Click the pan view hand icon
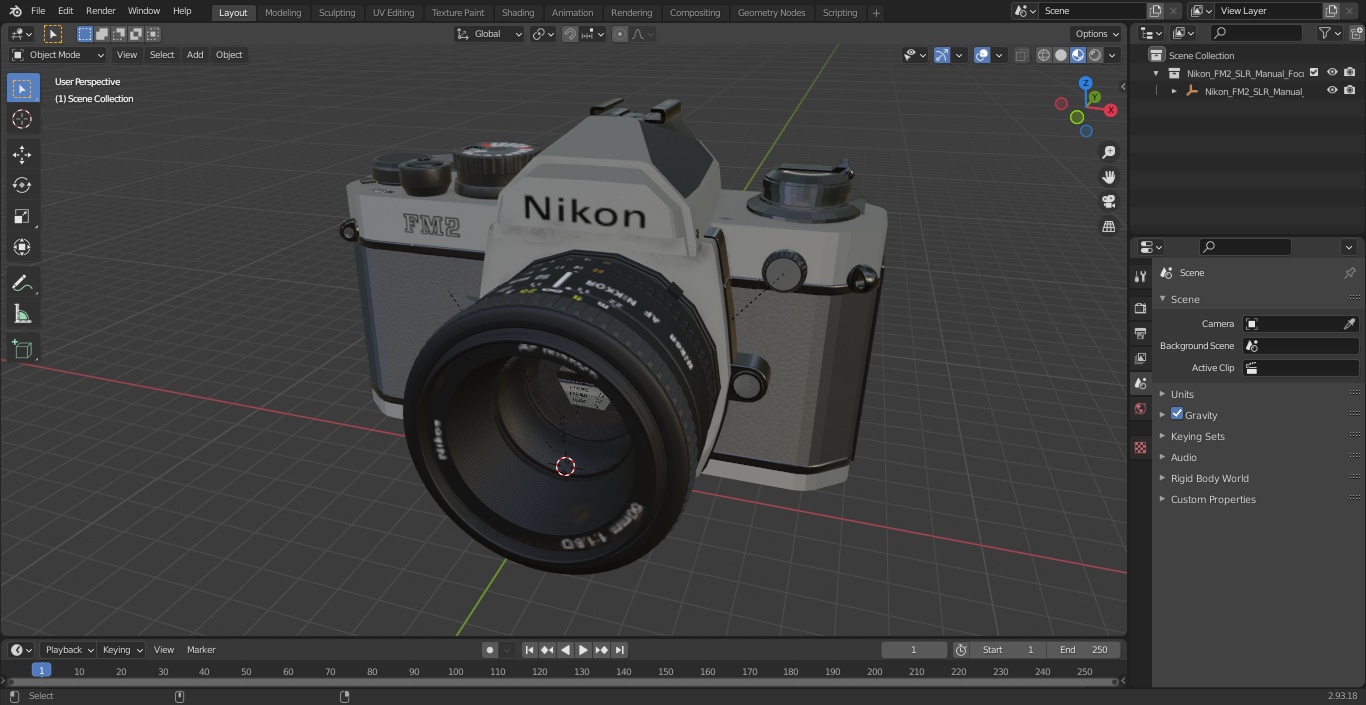This screenshot has width=1366, height=705. pos(1108,177)
